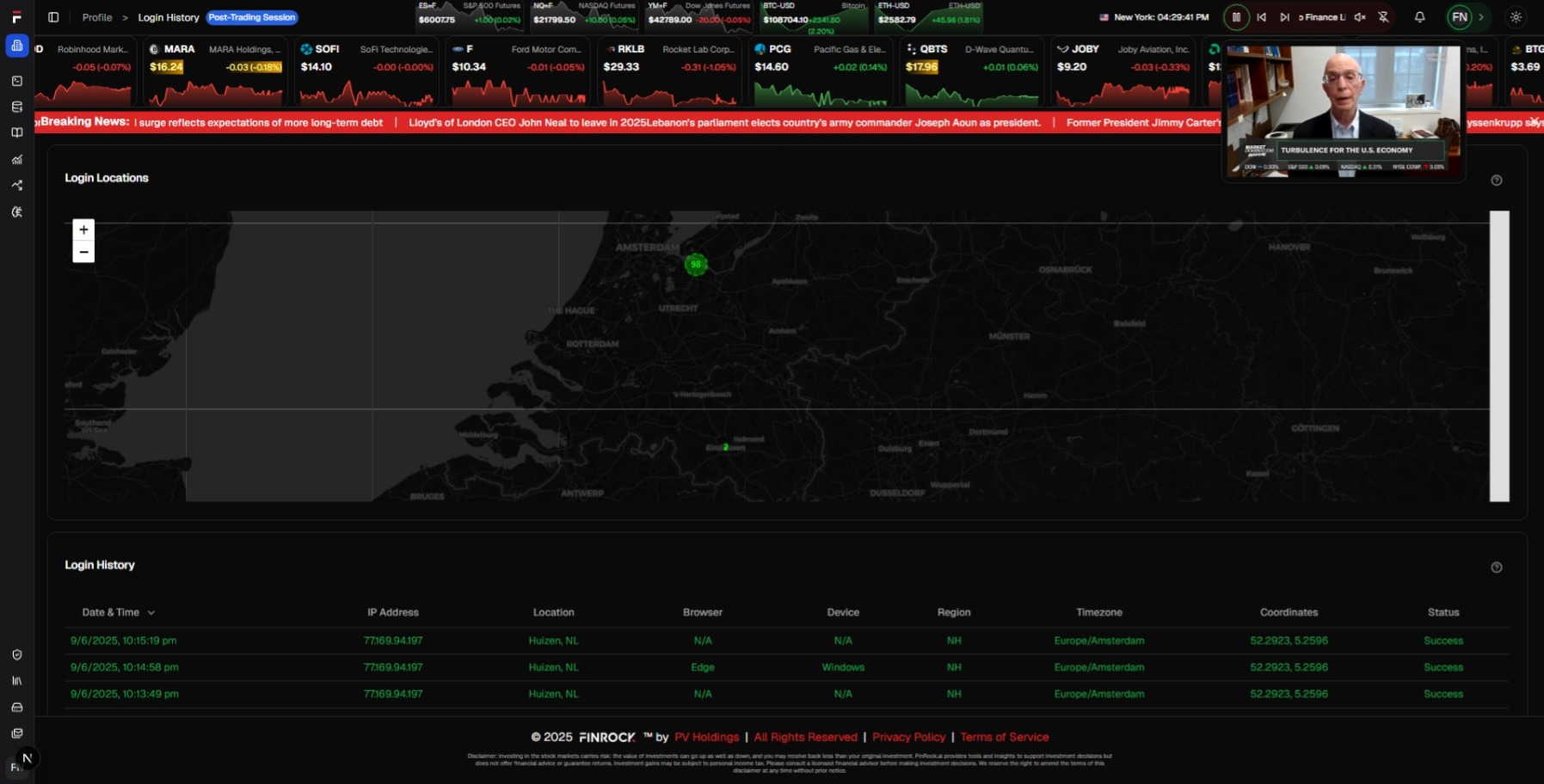Open the library books sidebar icon
Viewport: 1544px width, 784px height.
(17, 681)
